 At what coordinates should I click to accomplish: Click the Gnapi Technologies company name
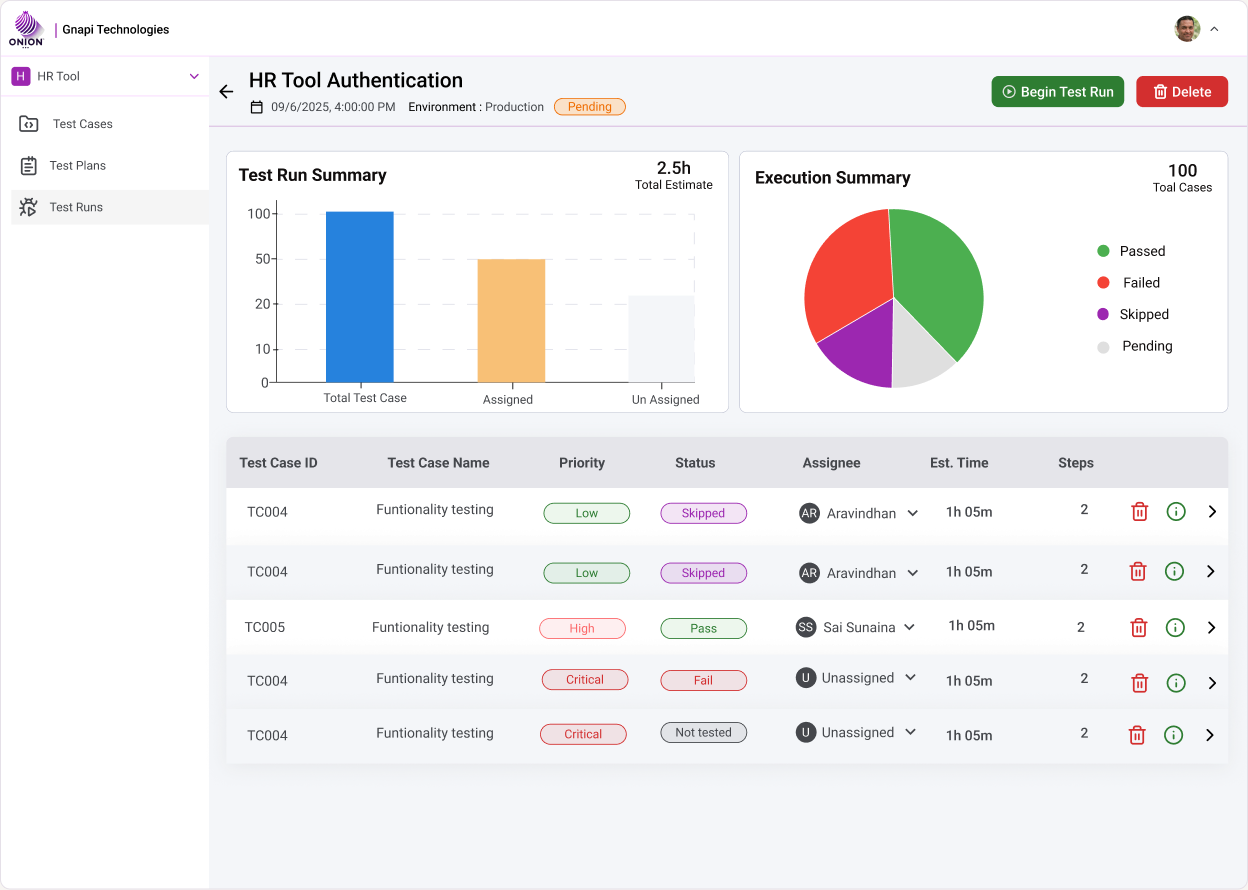point(116,30)
